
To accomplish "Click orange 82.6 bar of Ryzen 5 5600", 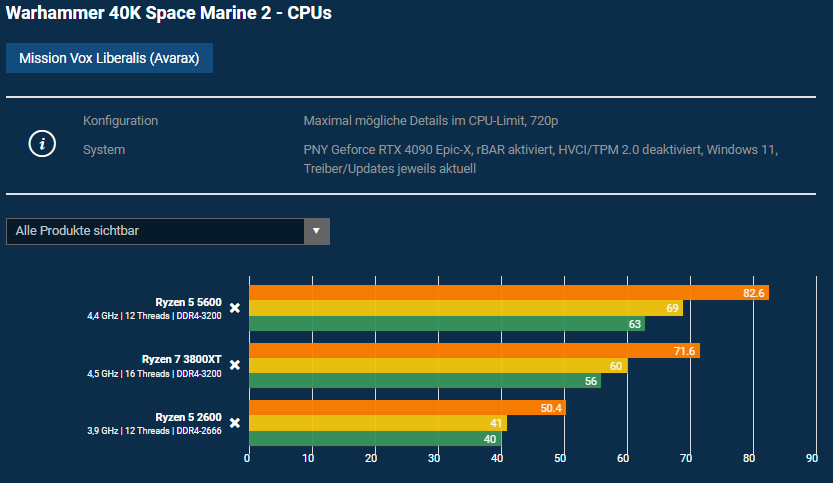I will point(509,293).
